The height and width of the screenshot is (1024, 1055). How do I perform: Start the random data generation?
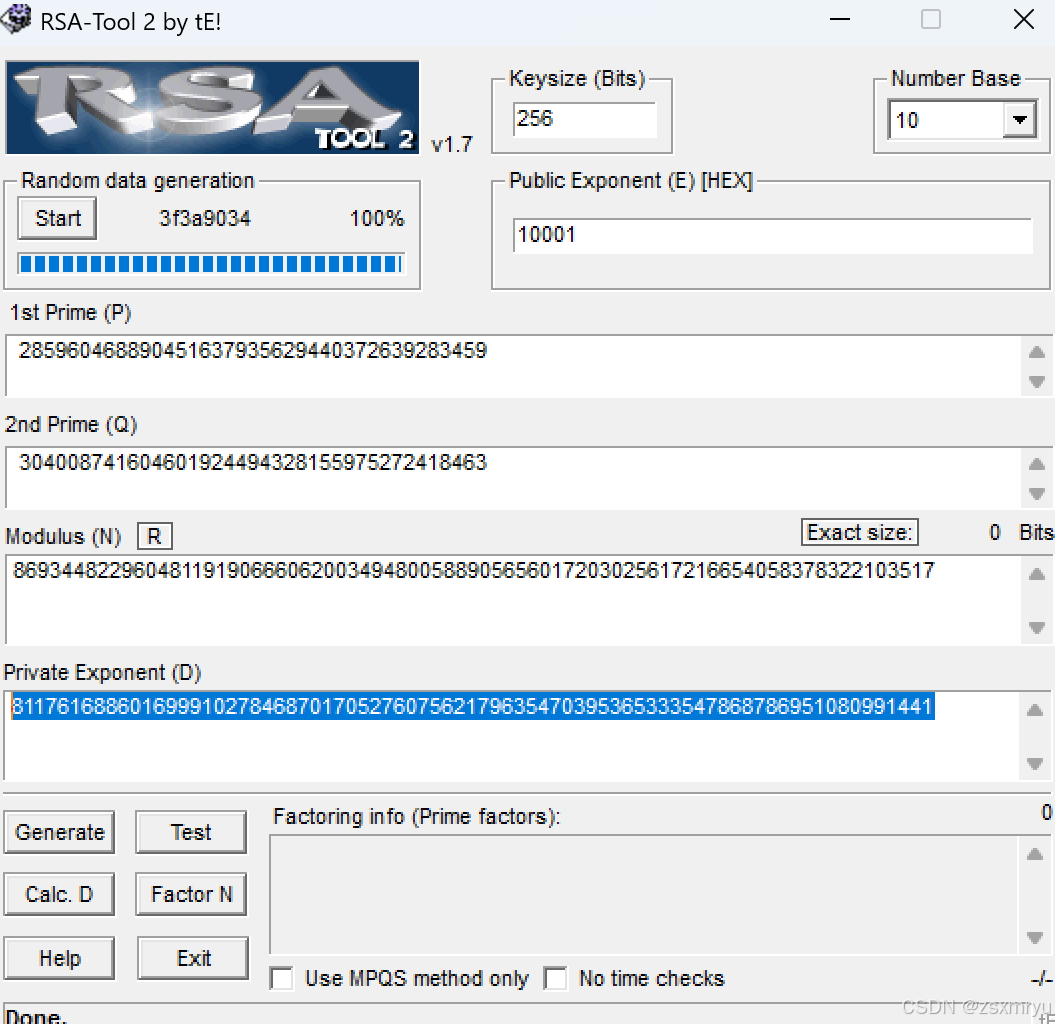point(56,218)
